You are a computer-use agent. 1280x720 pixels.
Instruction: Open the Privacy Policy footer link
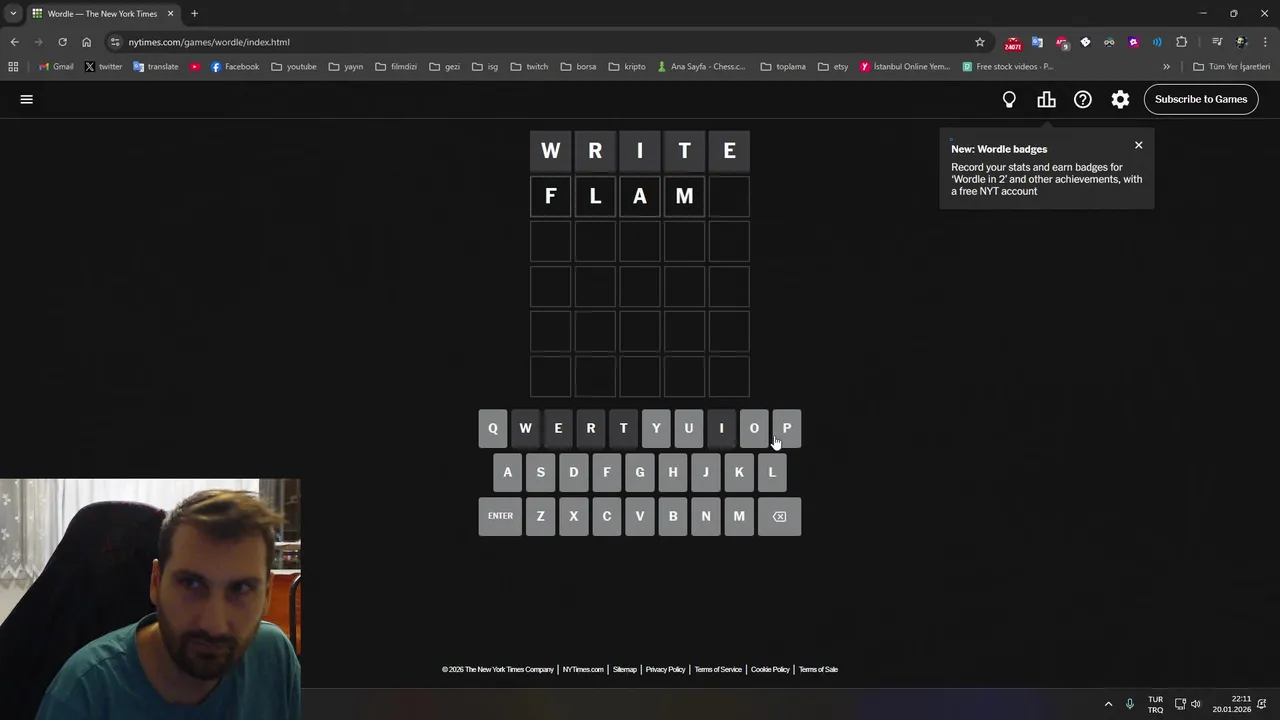[665, 669]
